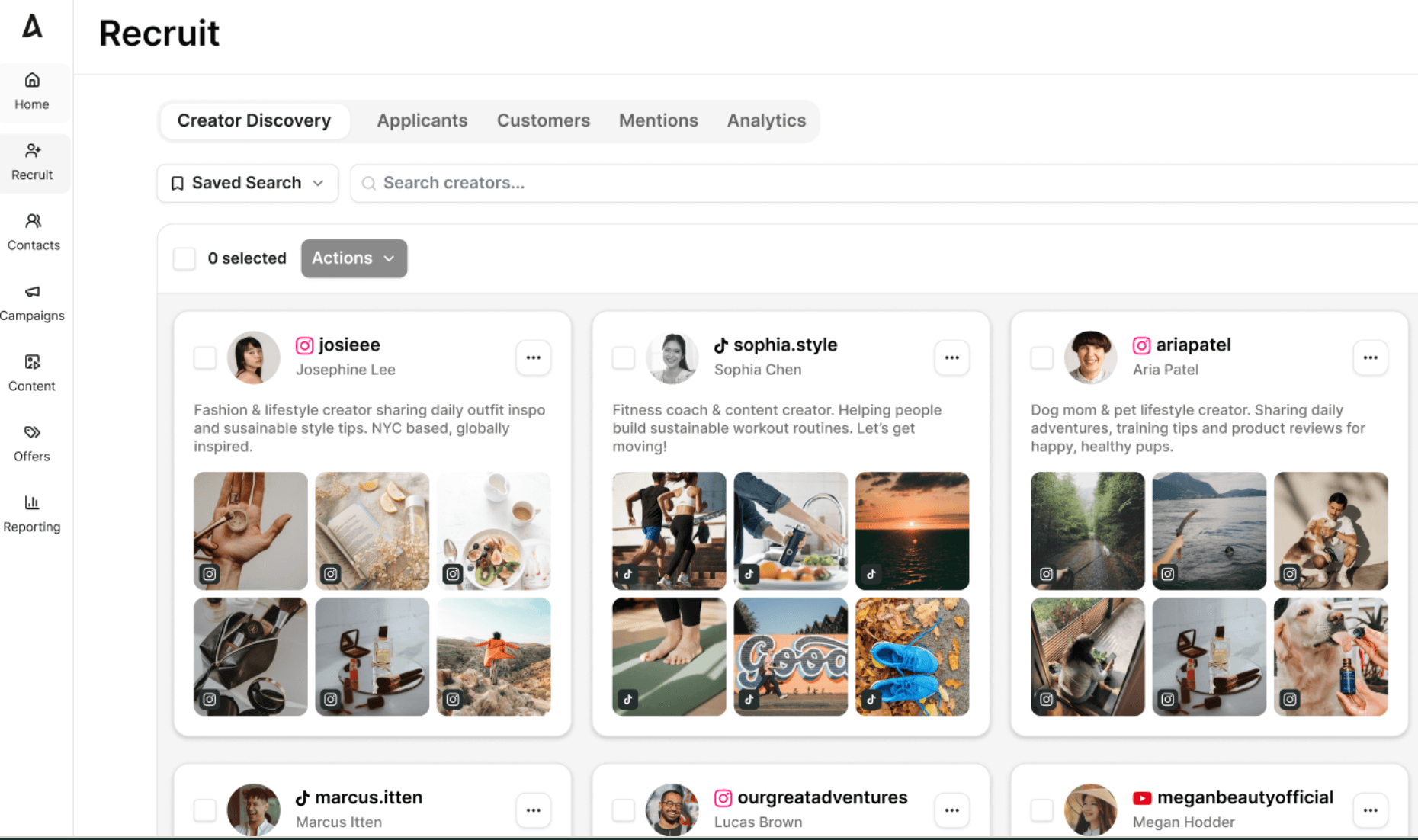The width and height of the screenshot is (1418, 840).
Task: Open sophia.style's sunset over water video
Action: [913, 531]
